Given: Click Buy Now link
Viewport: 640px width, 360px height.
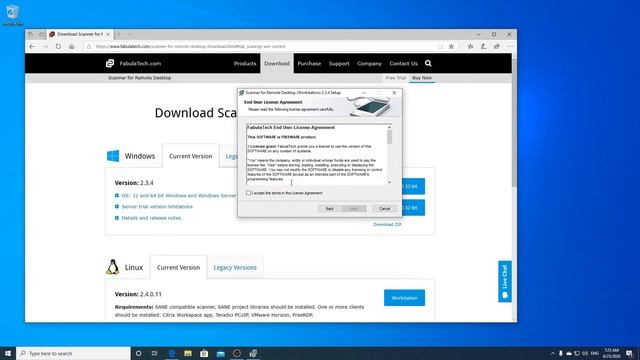Looking at the screenshot, I should click(422, 78).
